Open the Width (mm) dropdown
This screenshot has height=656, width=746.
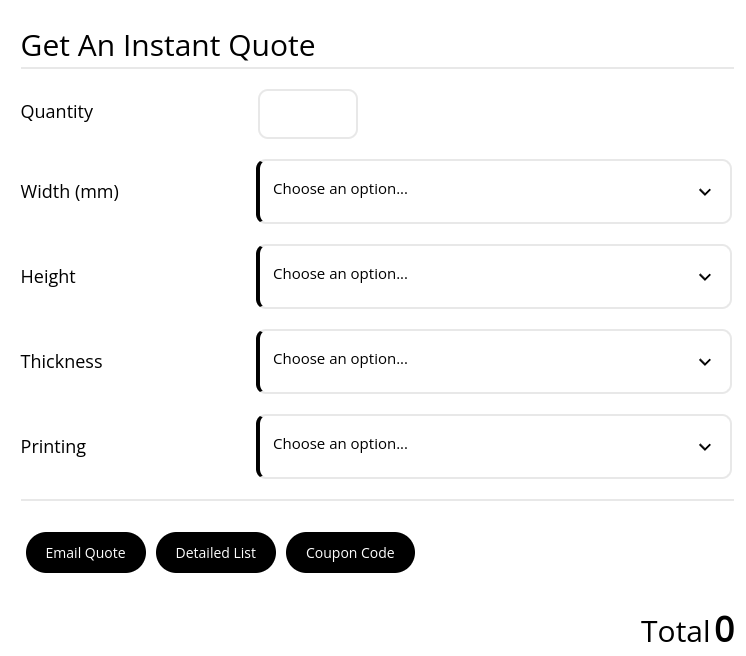pyautogui.click(x=493, y=192)
